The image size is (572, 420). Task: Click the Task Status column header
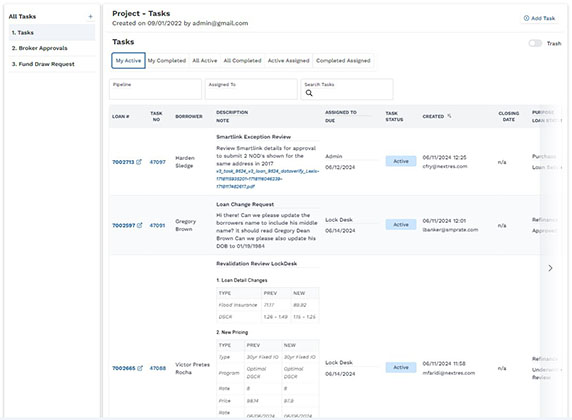394,116
